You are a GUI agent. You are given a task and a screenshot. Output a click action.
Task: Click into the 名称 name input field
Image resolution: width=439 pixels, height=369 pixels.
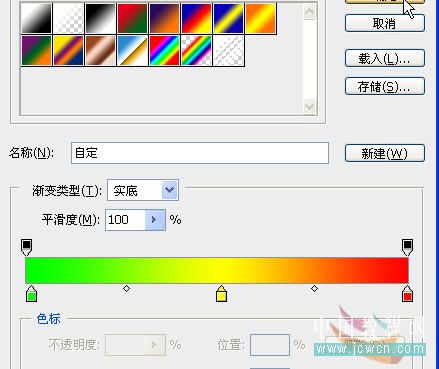(200, 153)
